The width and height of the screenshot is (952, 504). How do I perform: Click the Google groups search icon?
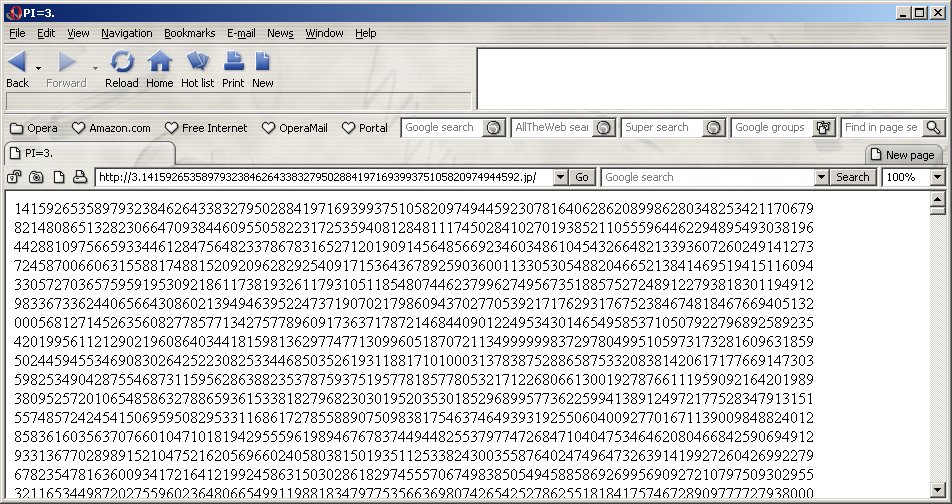click(x=824, y=128)
